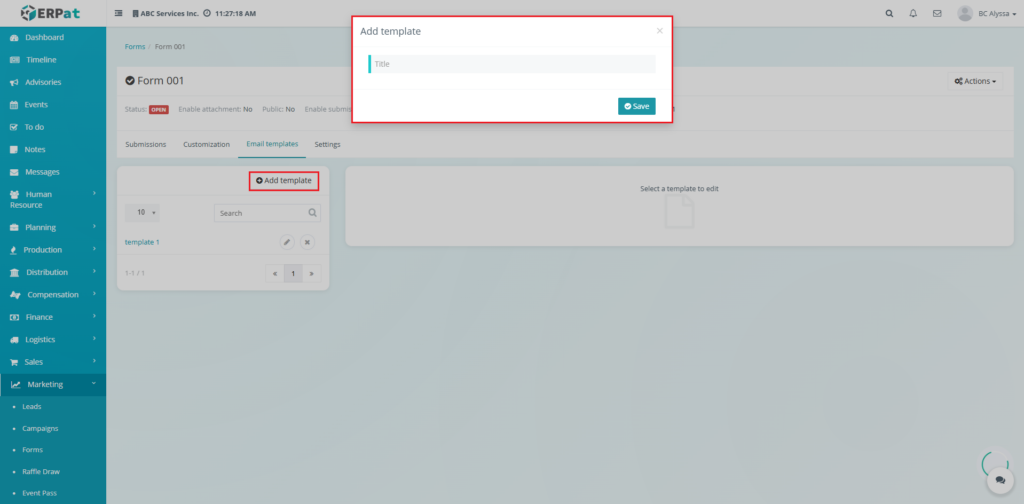Open Campaigns under Marketing
This screenshot has width=1024, height=504.
[40, 428]
